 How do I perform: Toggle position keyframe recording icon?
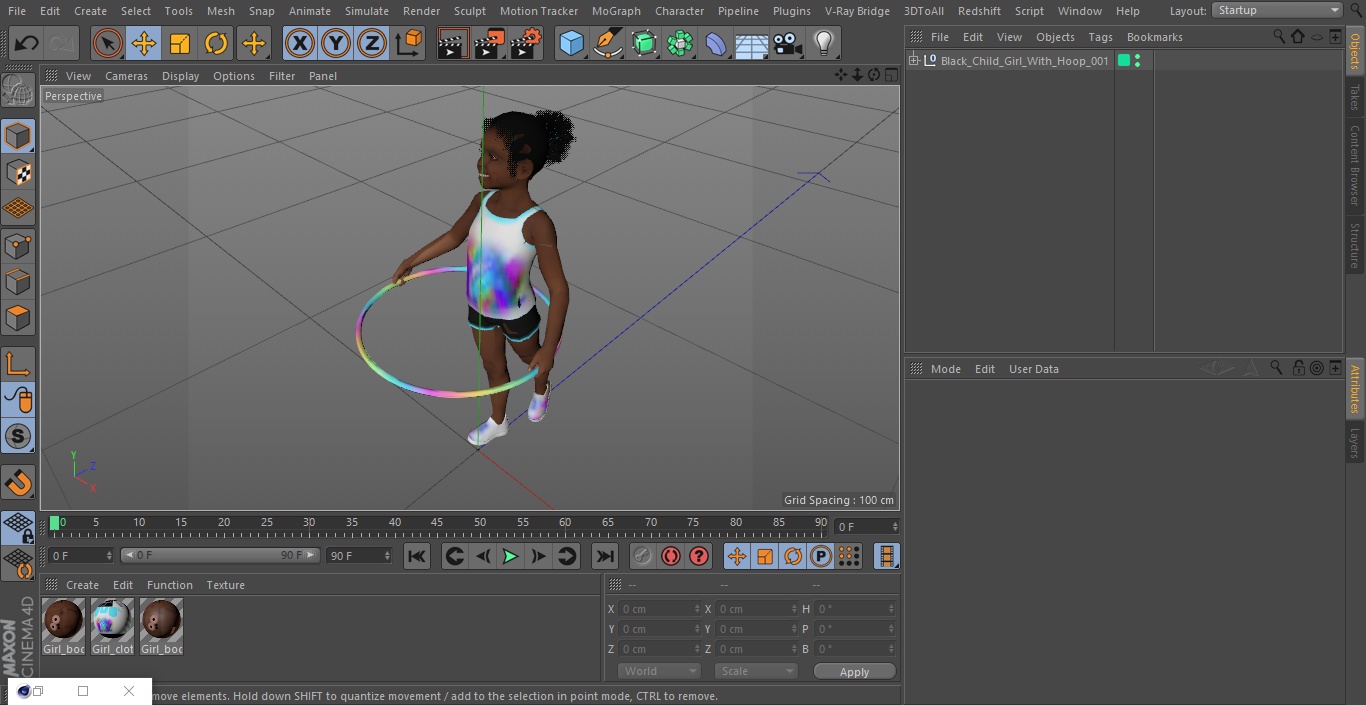(737, 556)
